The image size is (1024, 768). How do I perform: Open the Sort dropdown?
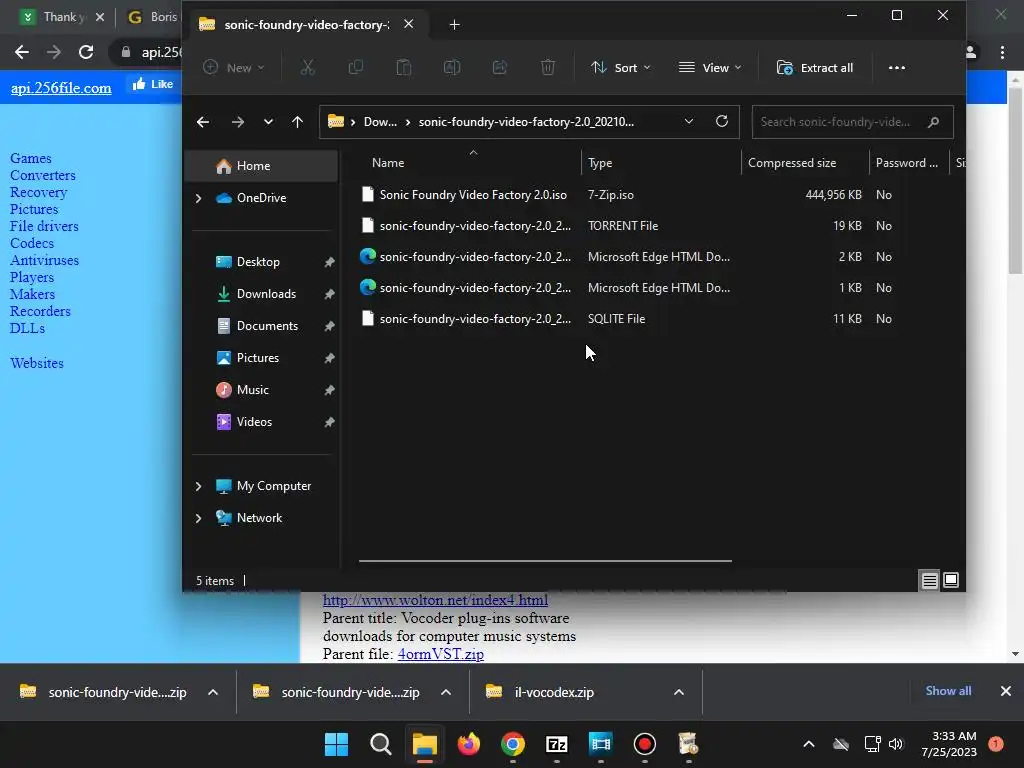click(620, 67)
